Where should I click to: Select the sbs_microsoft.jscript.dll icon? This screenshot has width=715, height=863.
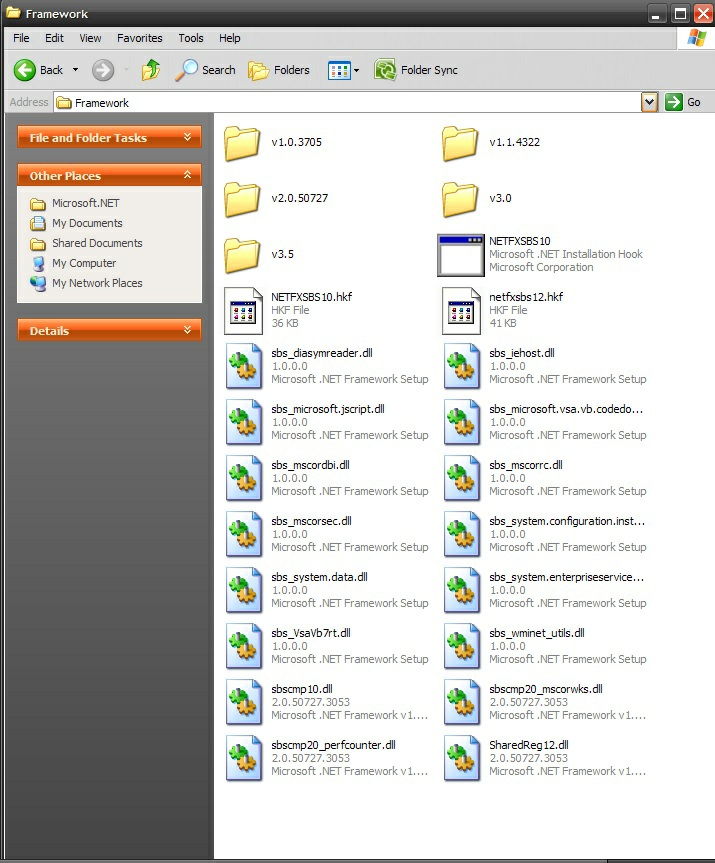(243, 423)
